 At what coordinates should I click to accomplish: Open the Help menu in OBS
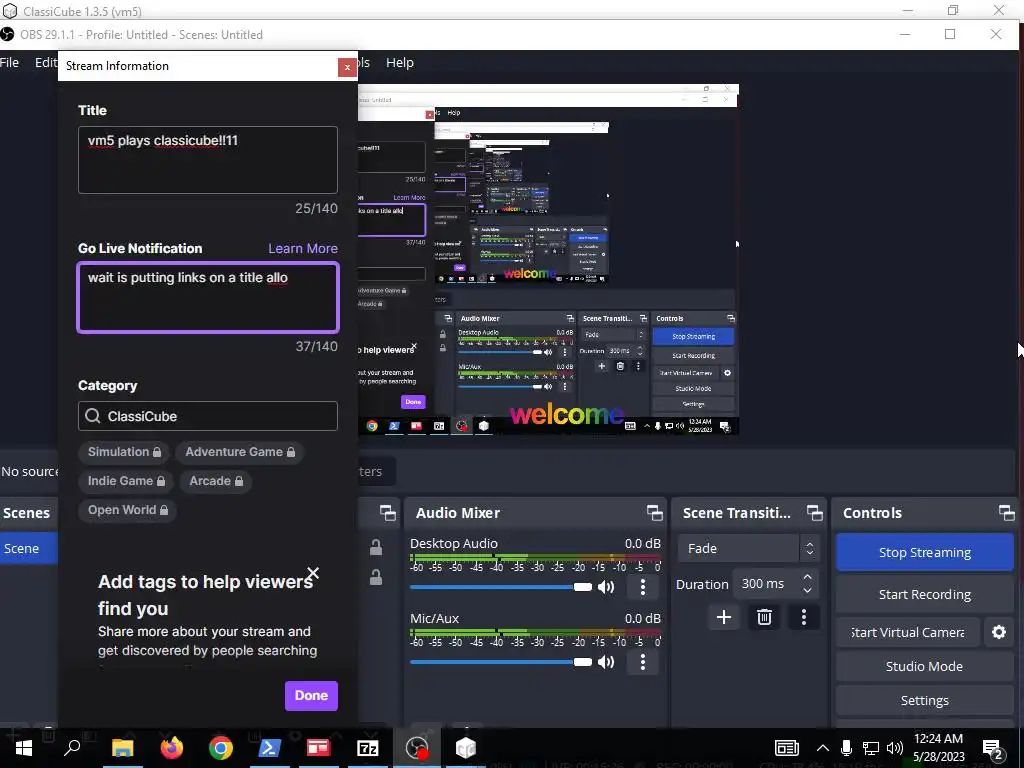coord(400,63)
